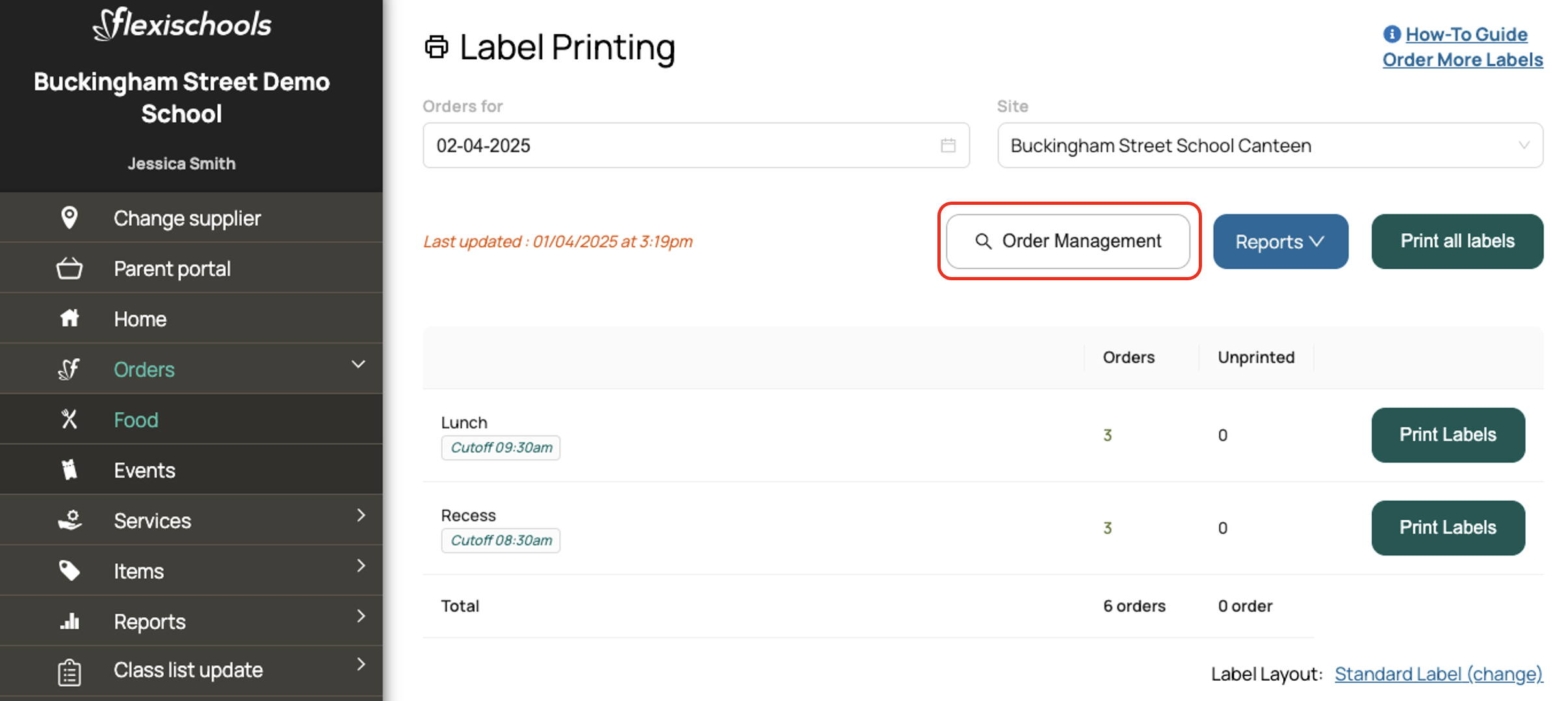
Task: Go to Home in the sidebar
Action: pos(140,319)
